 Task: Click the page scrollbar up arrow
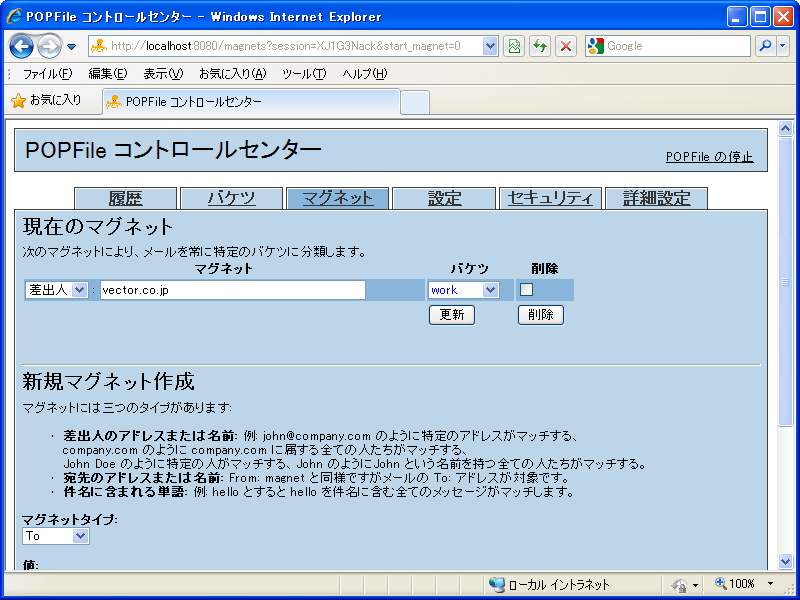click(x=786, y=128)
